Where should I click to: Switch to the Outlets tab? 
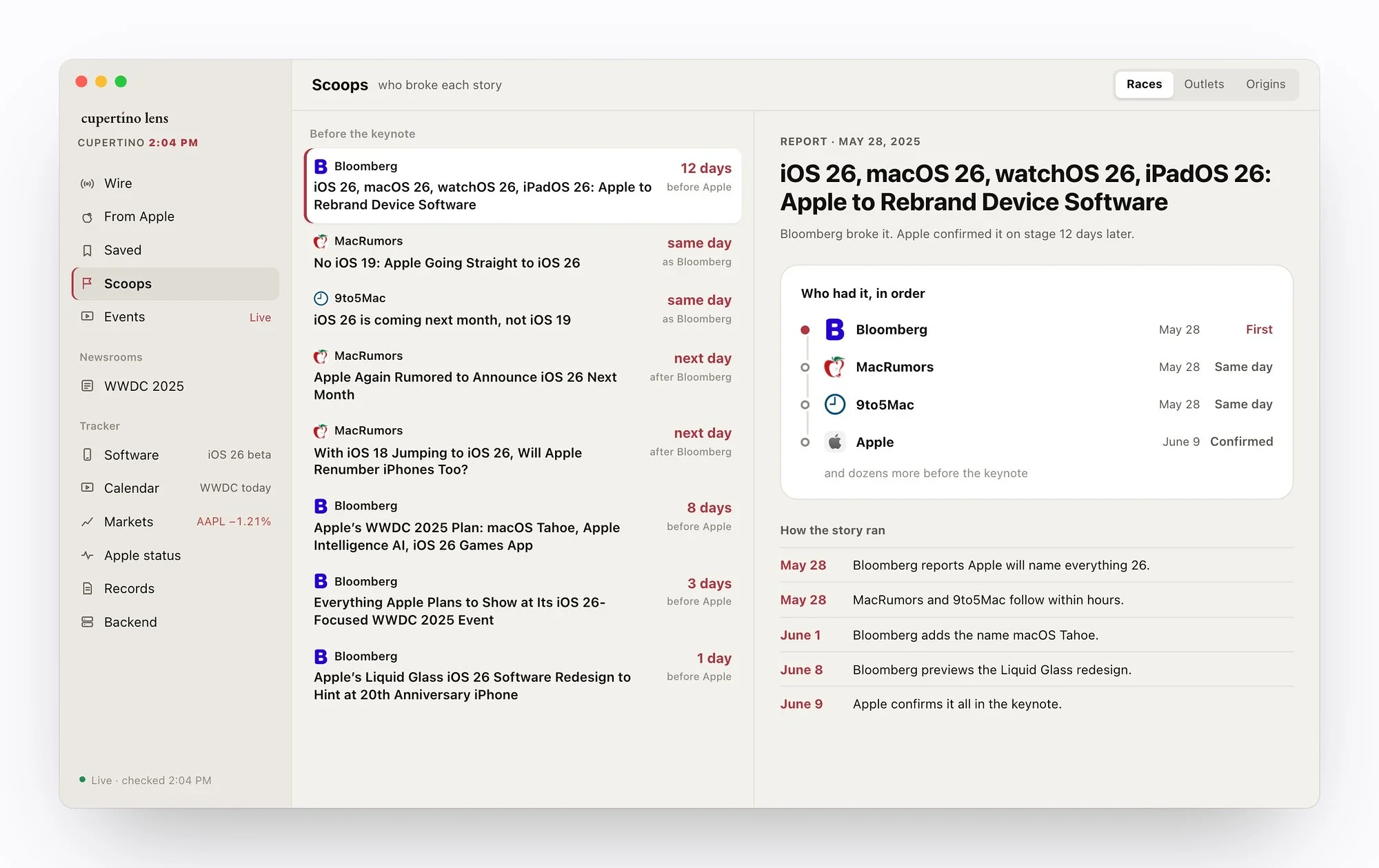(1204, 84)
